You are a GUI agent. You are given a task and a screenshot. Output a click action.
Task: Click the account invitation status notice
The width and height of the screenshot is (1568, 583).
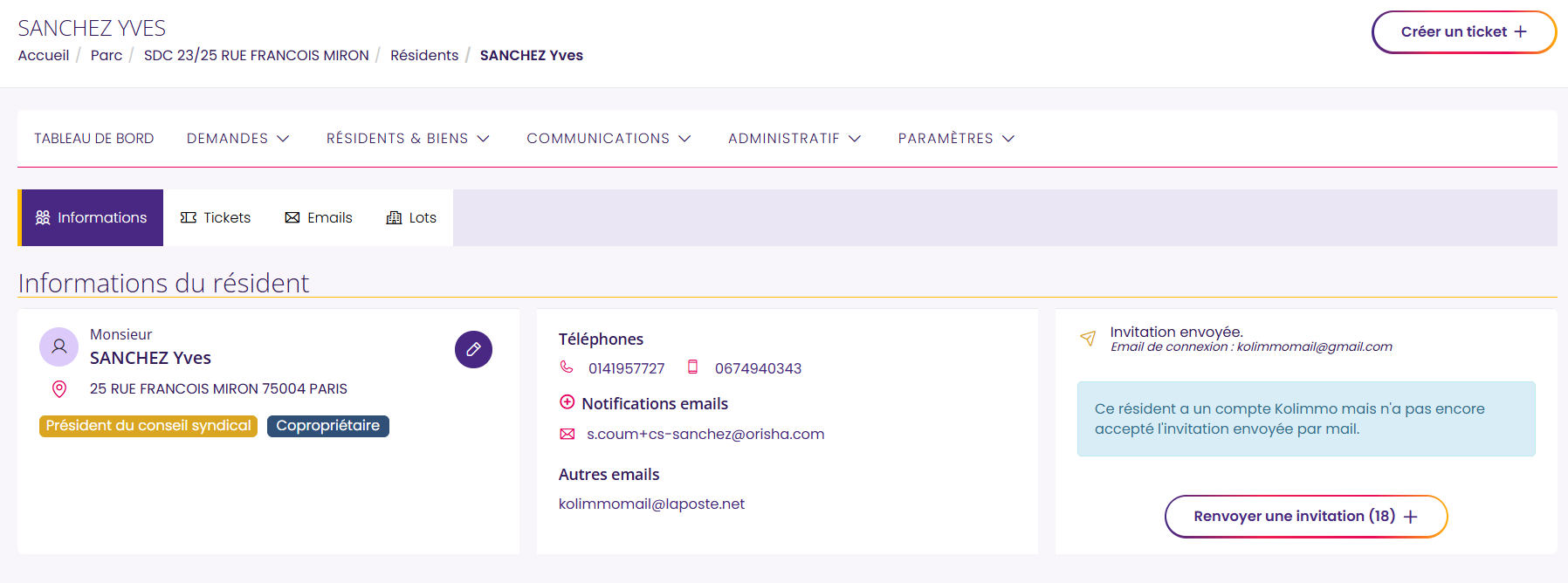coord(1306,419)
